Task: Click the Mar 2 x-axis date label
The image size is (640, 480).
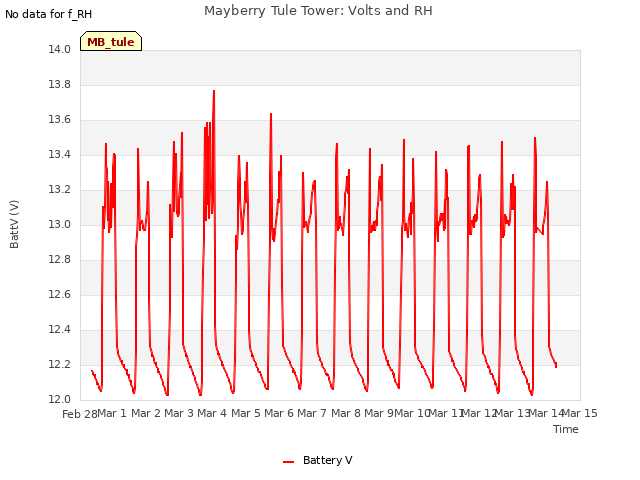Action: pos(146,413)
